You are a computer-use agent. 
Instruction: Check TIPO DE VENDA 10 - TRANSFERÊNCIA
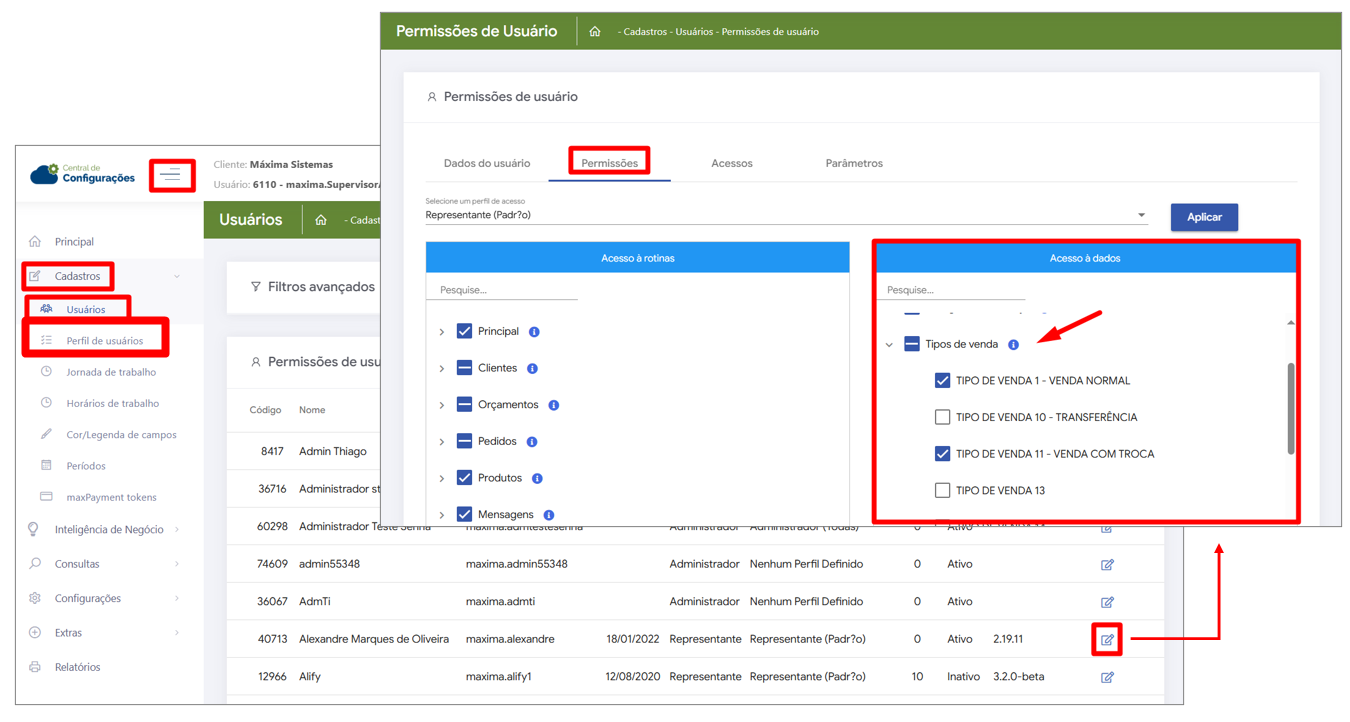tap(942, 417)
